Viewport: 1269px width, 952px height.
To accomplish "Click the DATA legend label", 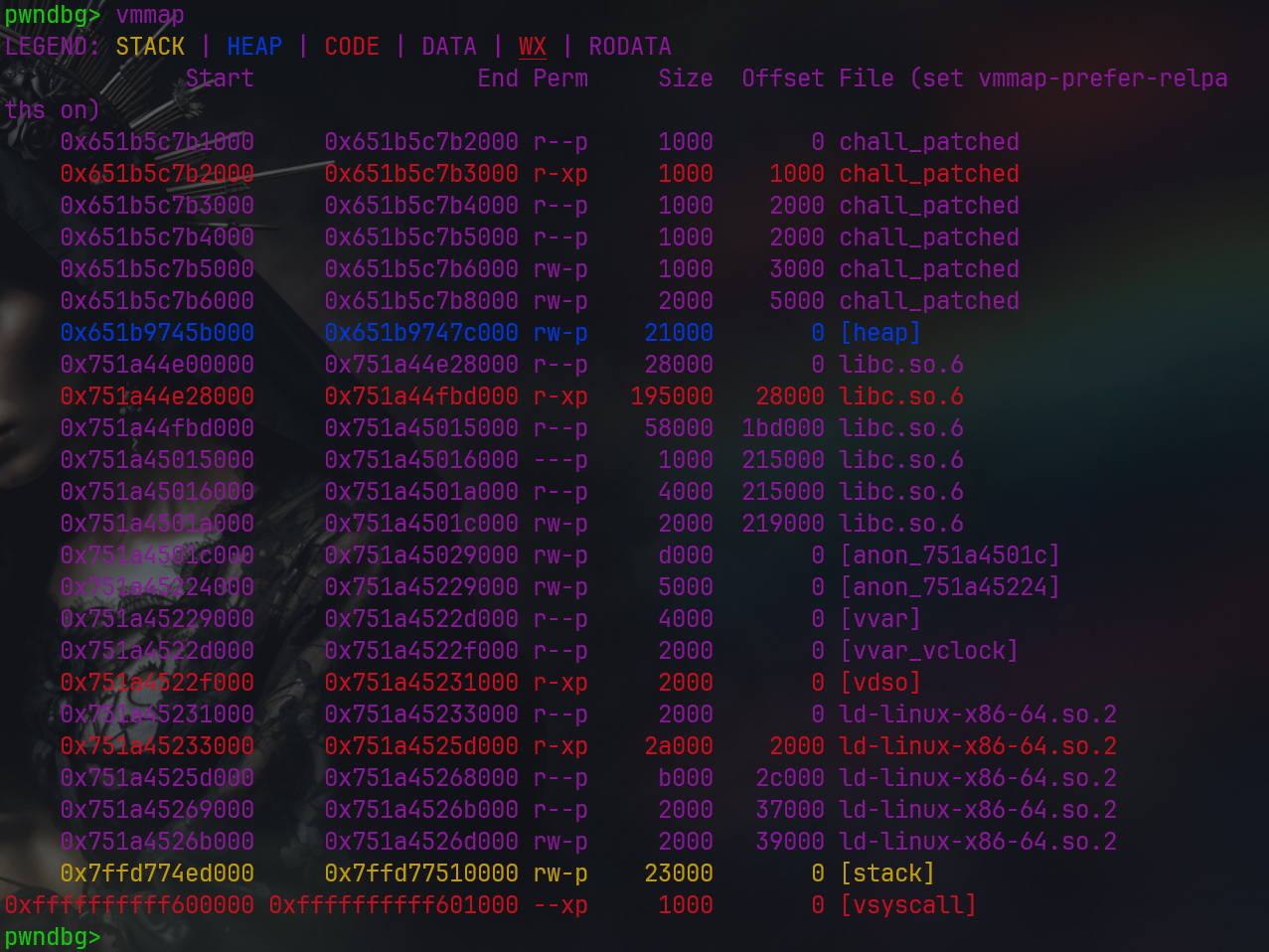I will click(x=449, y=47).
